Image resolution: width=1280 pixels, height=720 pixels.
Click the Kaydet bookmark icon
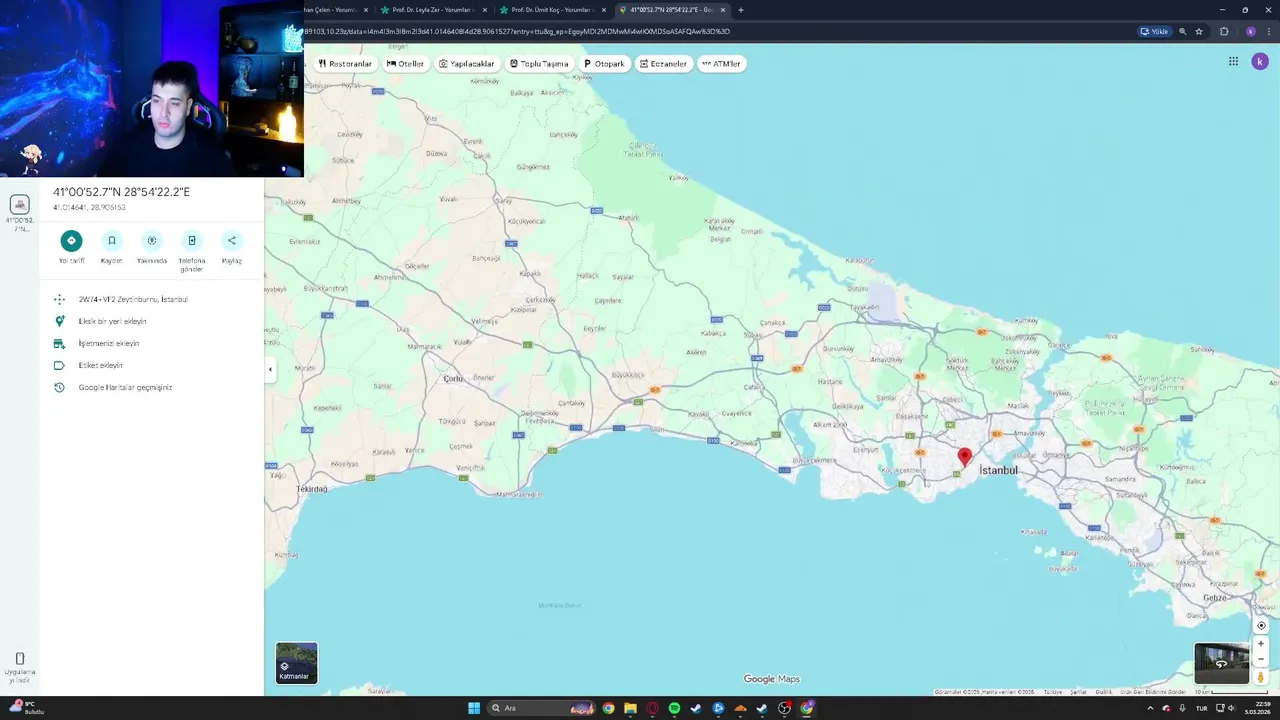(112, 240)
